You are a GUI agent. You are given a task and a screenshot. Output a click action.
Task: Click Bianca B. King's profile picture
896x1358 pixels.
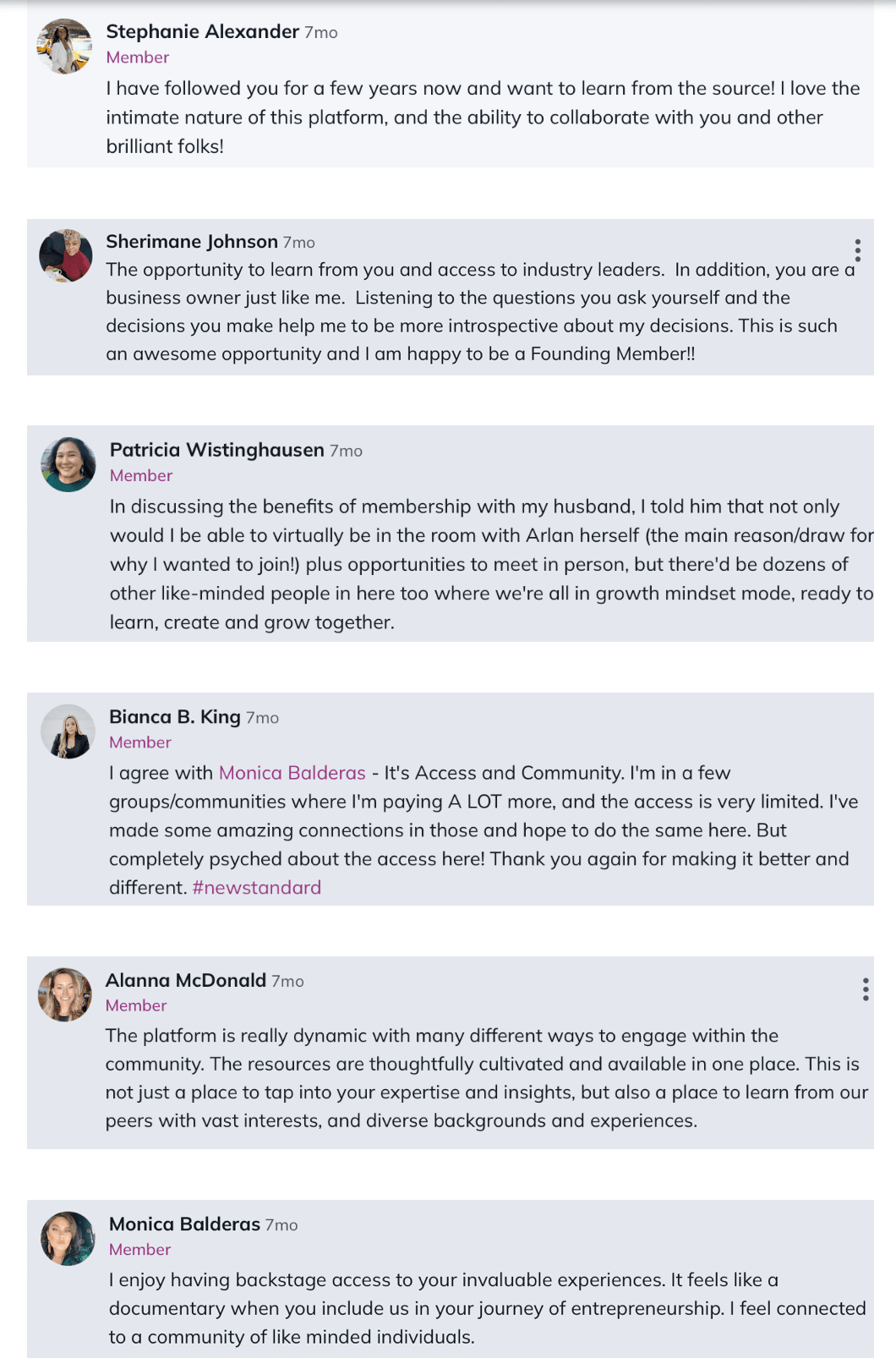click(68, 731)
